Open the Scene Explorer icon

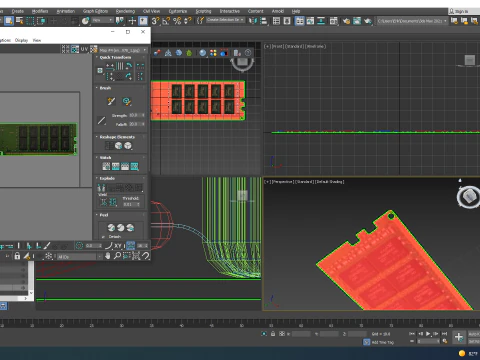(276, 21)
